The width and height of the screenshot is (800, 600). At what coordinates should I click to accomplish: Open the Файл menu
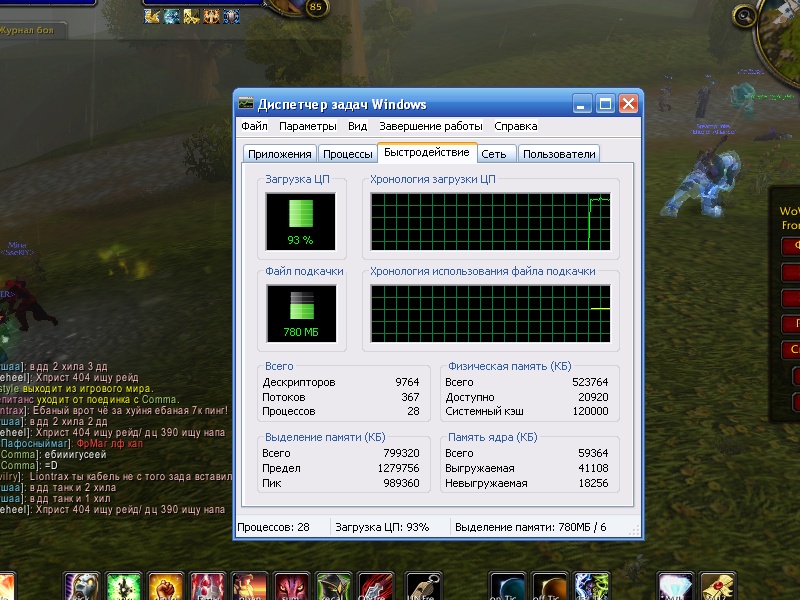254,126
